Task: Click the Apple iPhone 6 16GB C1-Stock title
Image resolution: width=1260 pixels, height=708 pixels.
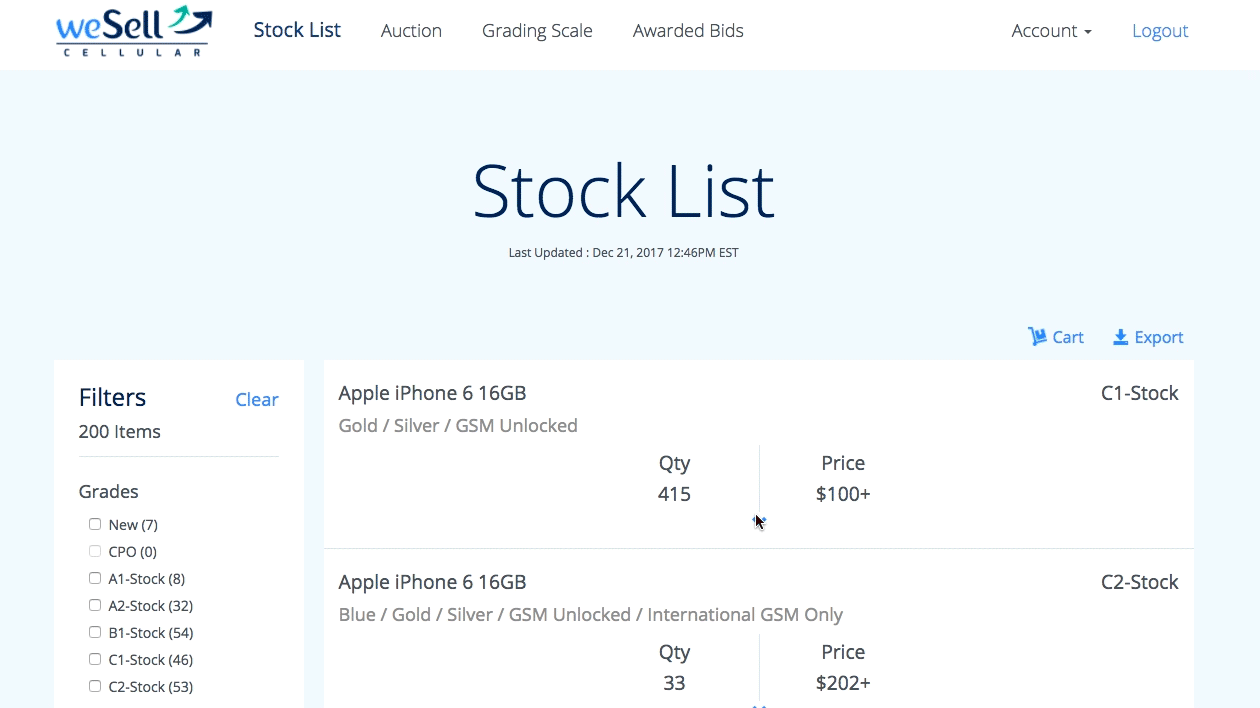Action: coord(432,393)
